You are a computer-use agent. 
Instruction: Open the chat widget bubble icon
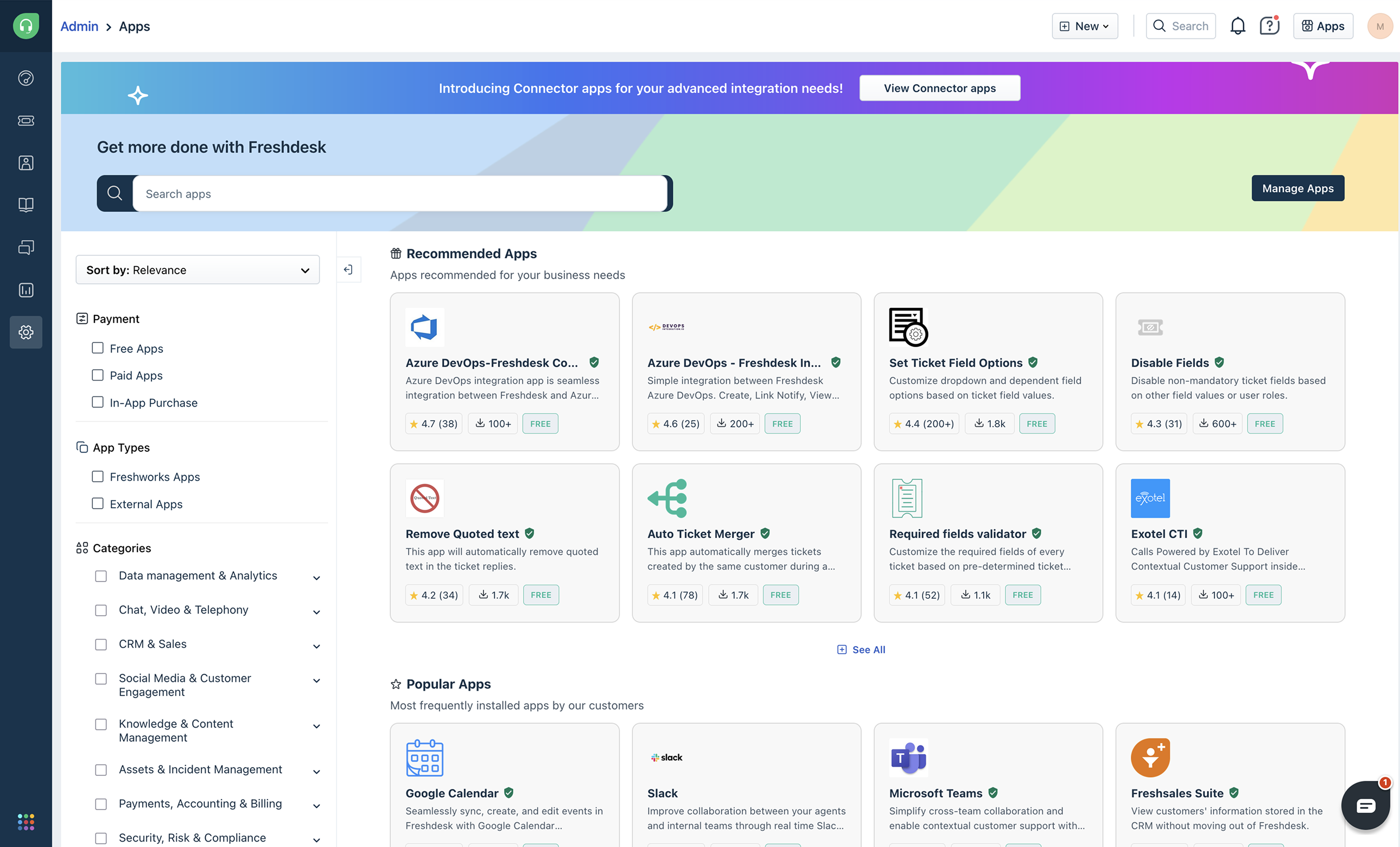pyautogui.click(x=1365, y=805)
